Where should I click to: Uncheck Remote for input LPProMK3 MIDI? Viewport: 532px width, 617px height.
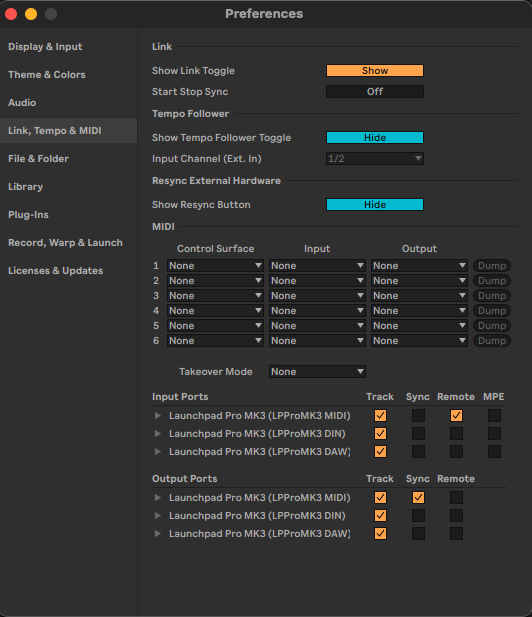coord(456,416)
